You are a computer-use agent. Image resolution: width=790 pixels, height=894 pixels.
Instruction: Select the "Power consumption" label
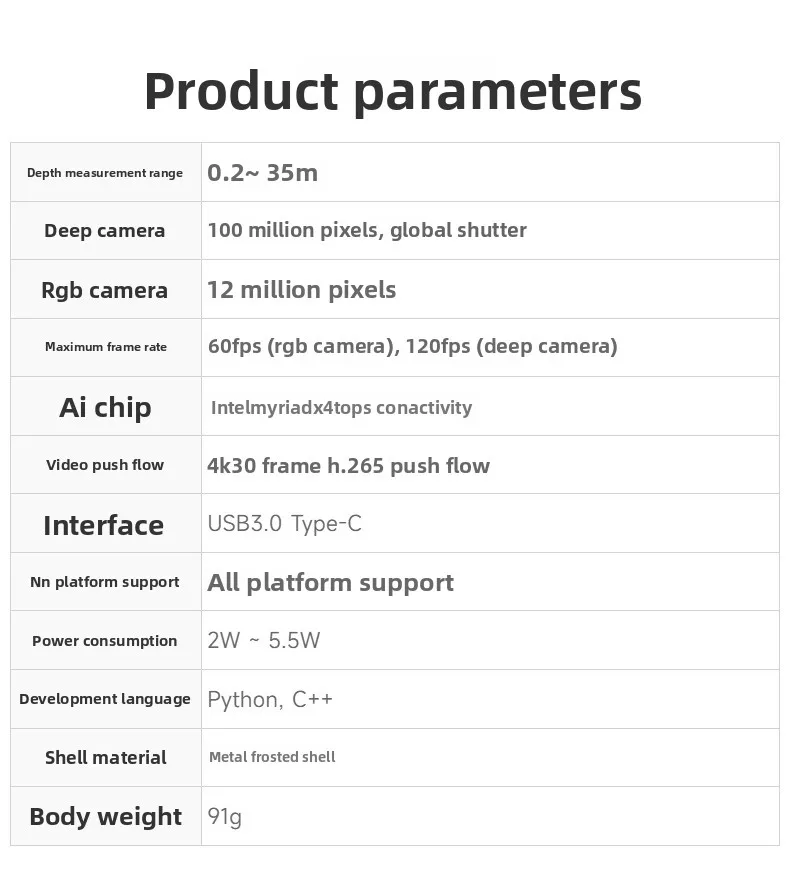105,641
